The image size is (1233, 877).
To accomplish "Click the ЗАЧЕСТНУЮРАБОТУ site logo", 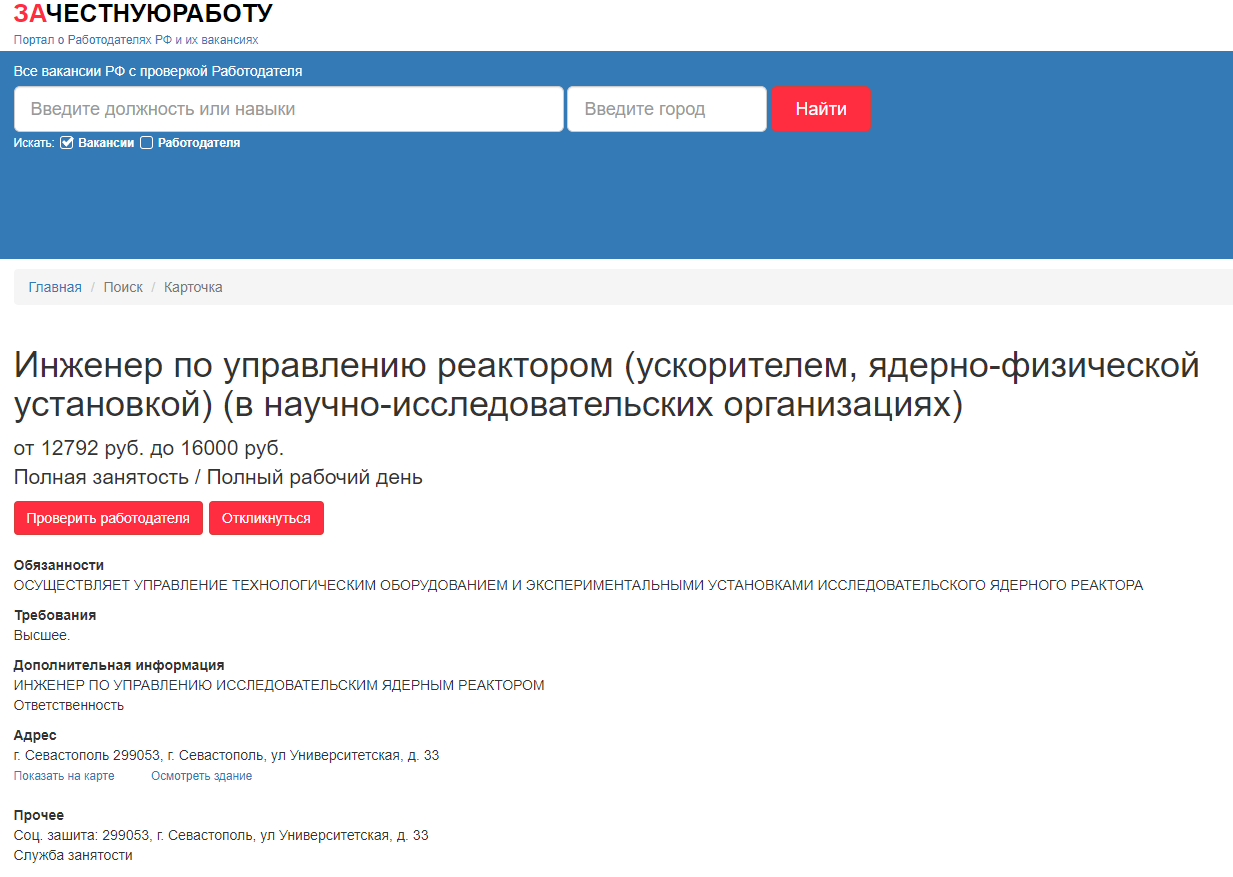I will pos(143,14).
